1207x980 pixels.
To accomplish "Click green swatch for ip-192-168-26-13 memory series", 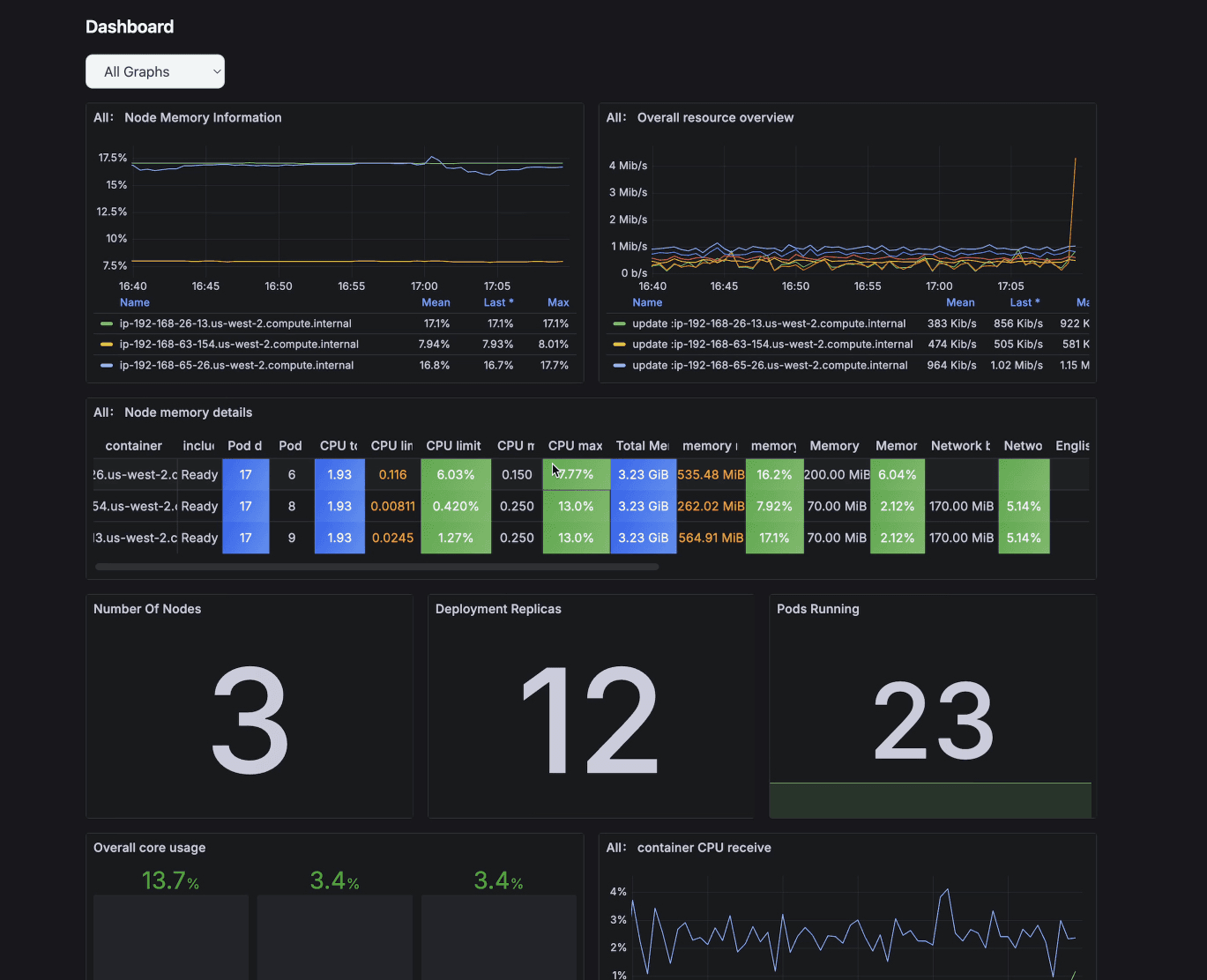I will pyautogui.click(x=107, y=323).
